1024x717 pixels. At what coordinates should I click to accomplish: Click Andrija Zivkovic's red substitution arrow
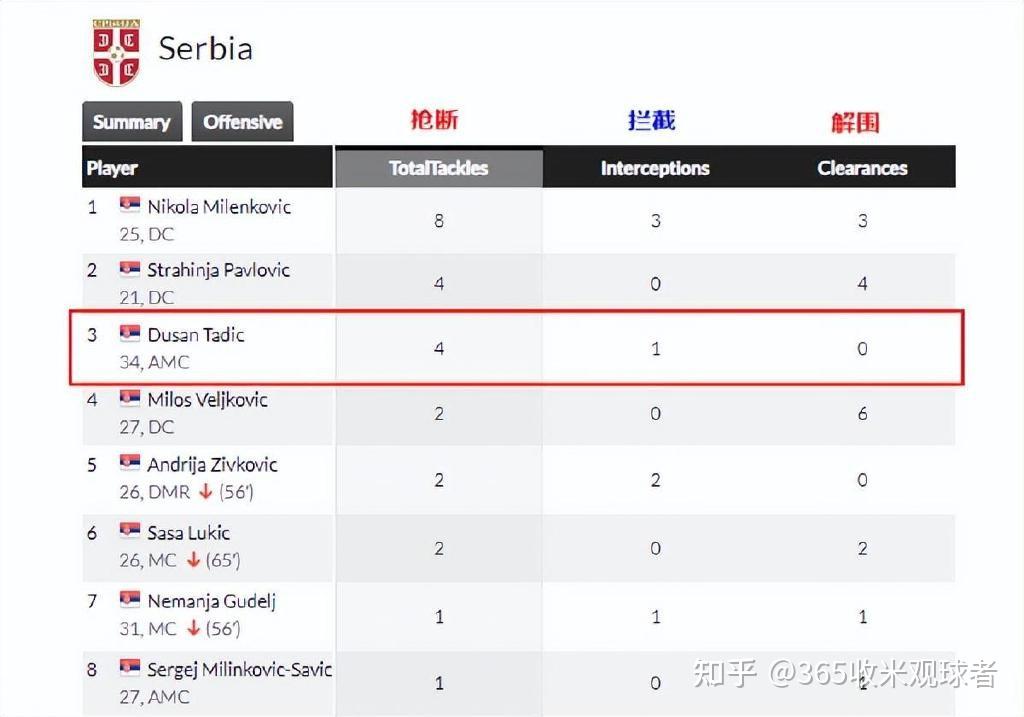pyautogui.click(x=205, y=492)
